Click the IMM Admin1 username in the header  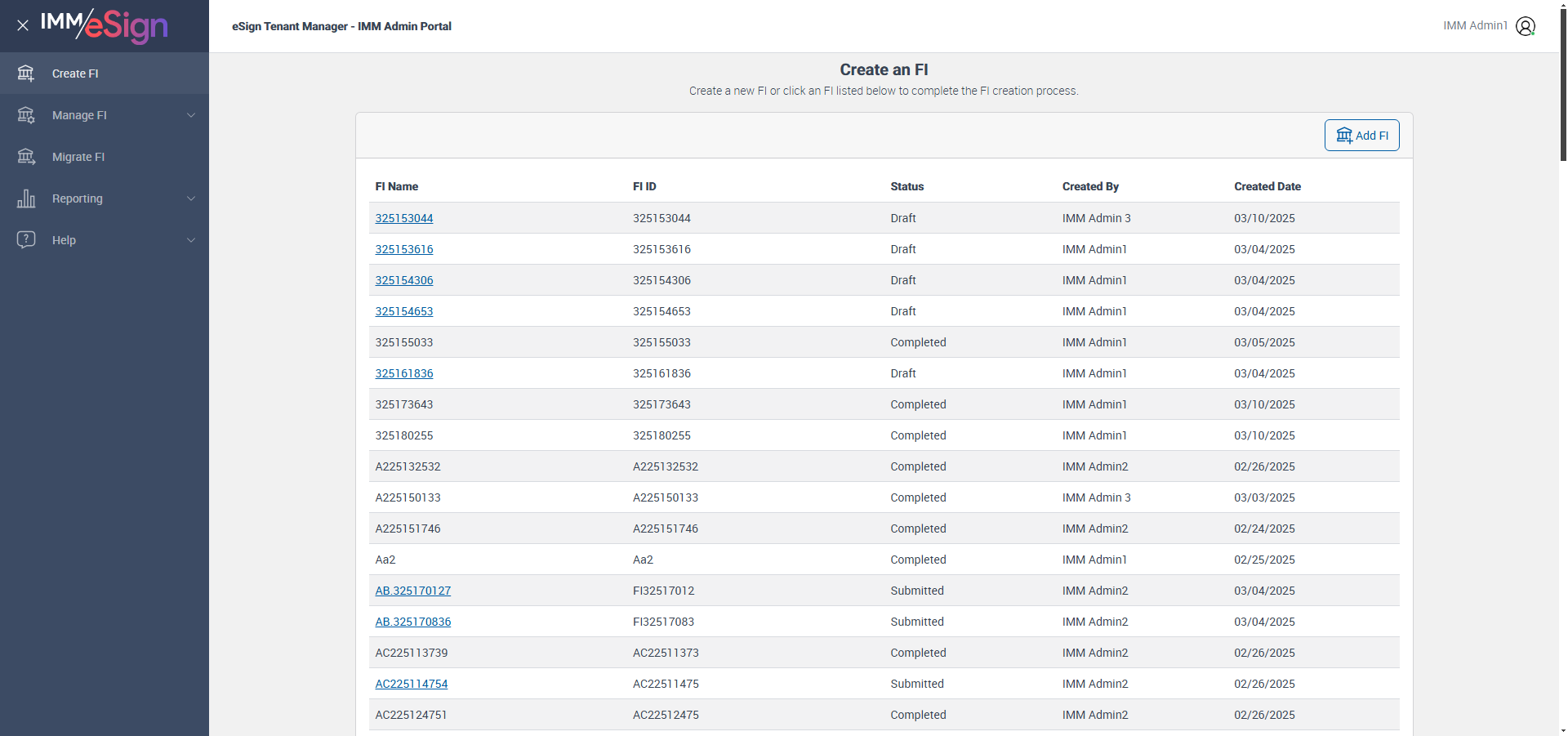1475,25
